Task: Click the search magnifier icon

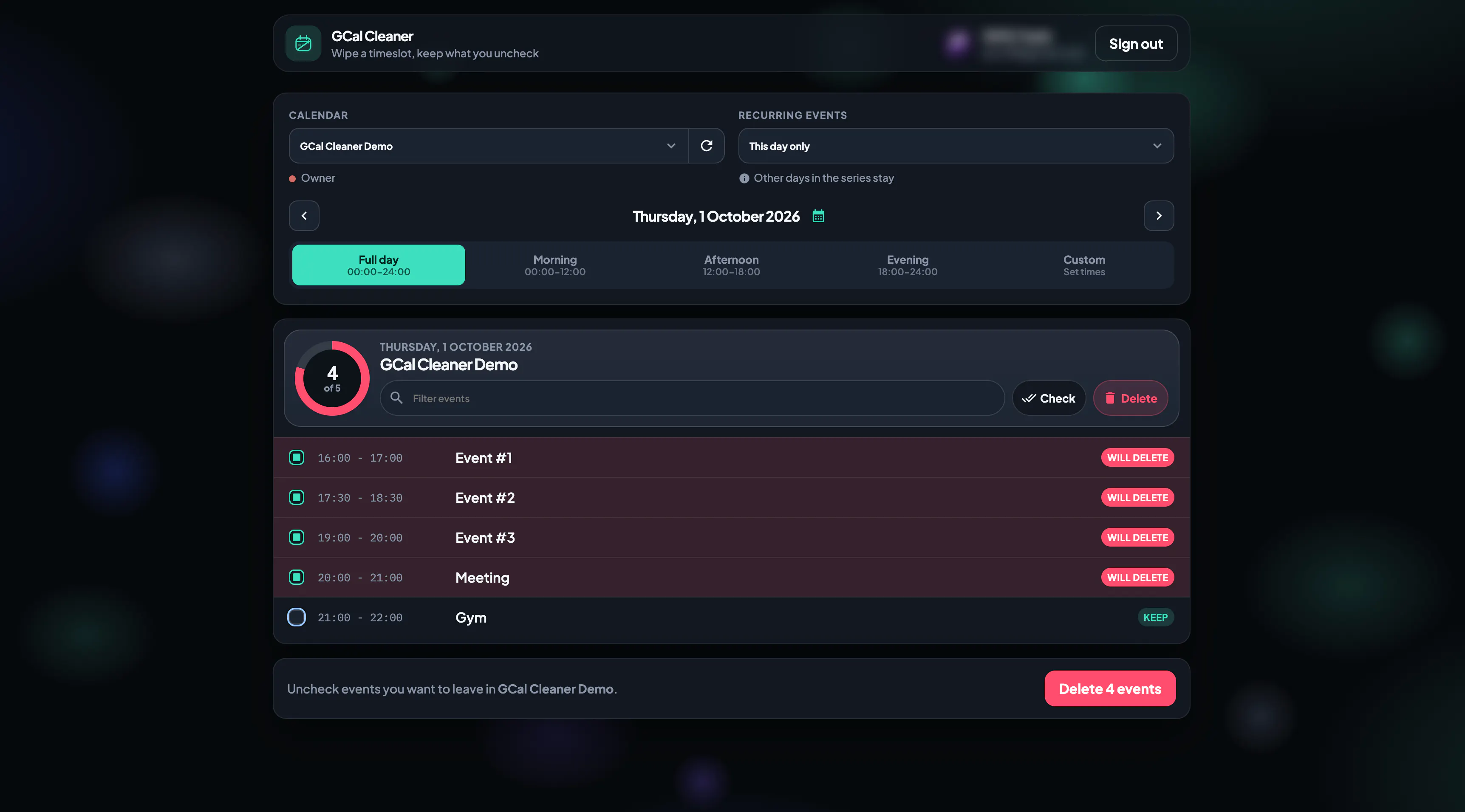Action: pos(396,398)
